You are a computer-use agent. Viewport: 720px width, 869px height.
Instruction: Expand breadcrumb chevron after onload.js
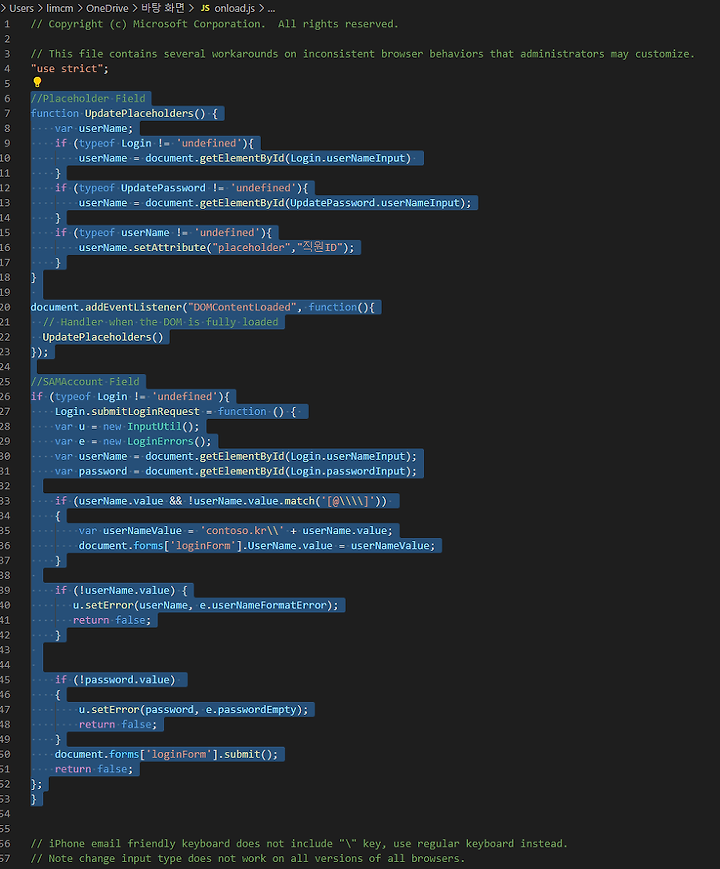[261, 8]
